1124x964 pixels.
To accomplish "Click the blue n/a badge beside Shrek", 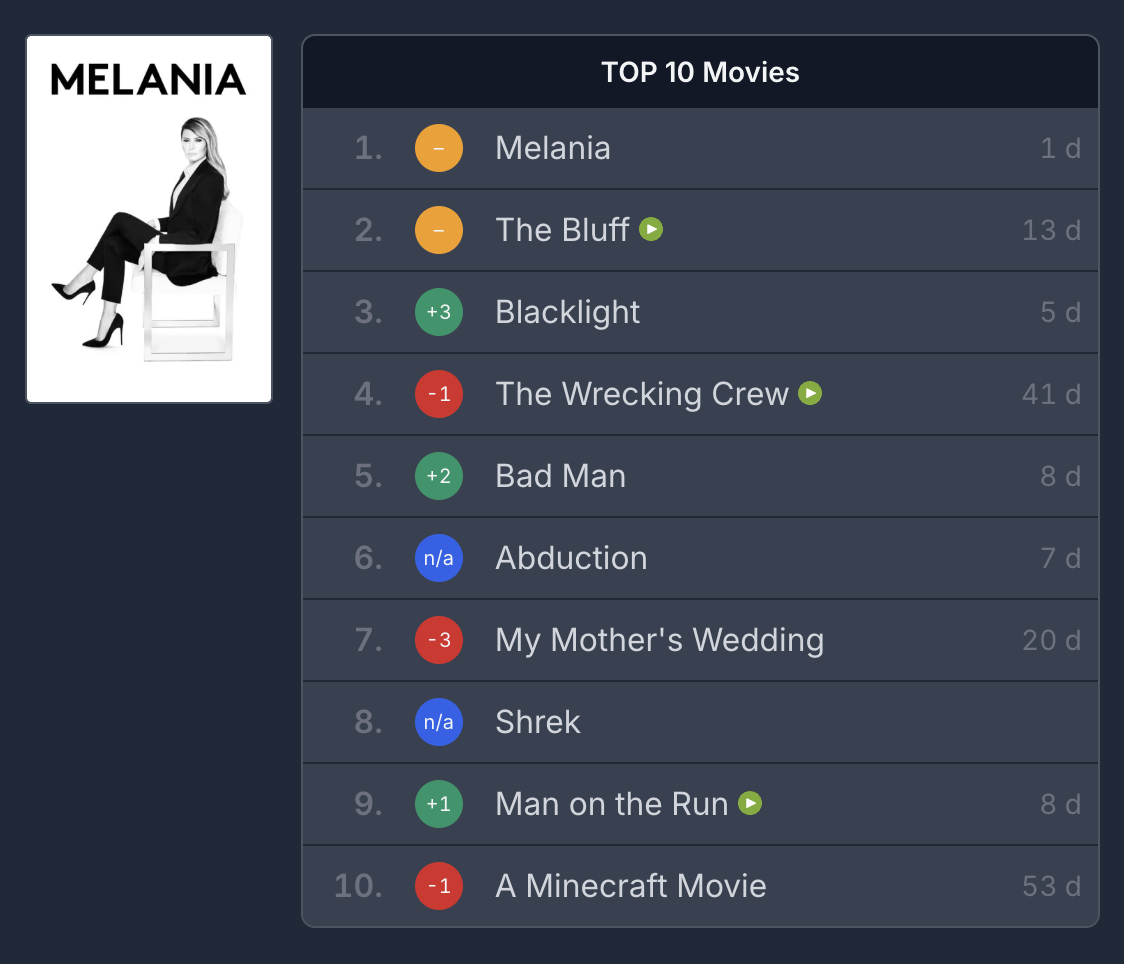I will [x=439, y=722].
